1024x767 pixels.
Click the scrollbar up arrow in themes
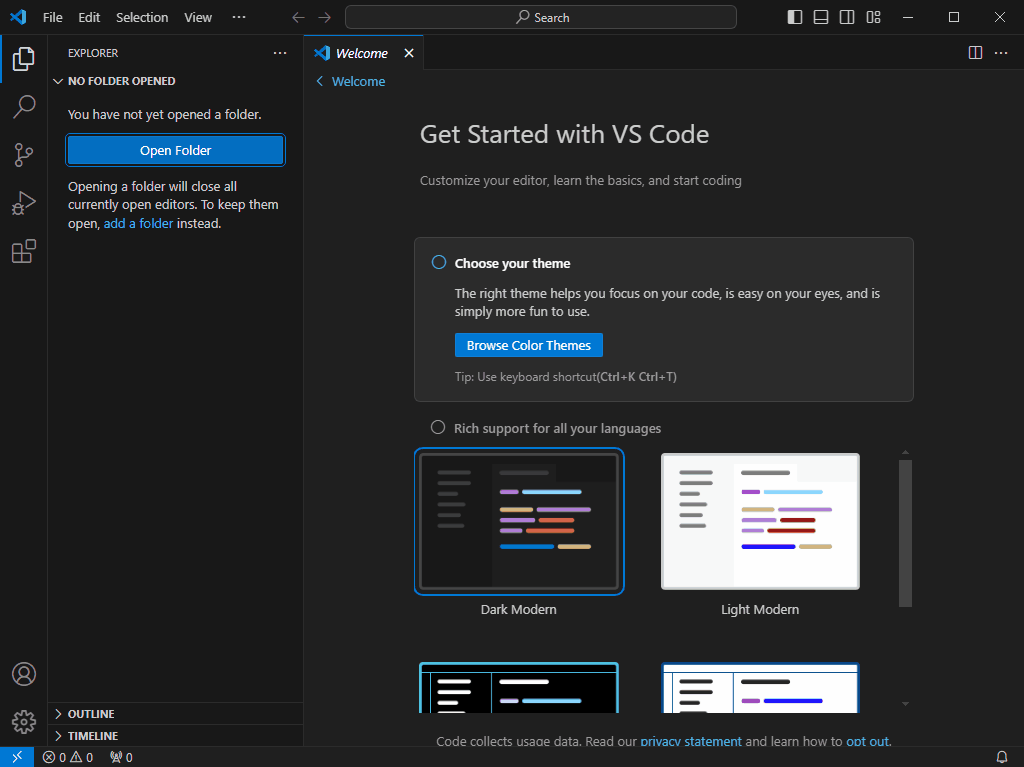click(905, 452)
